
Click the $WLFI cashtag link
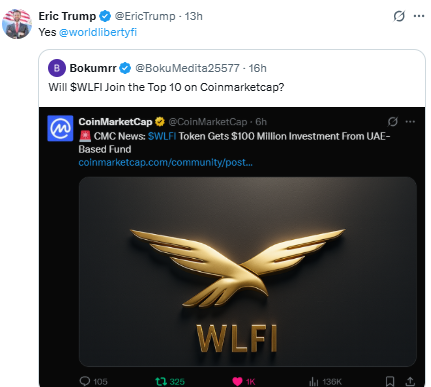pyautogui.click(x=162, y=136)
